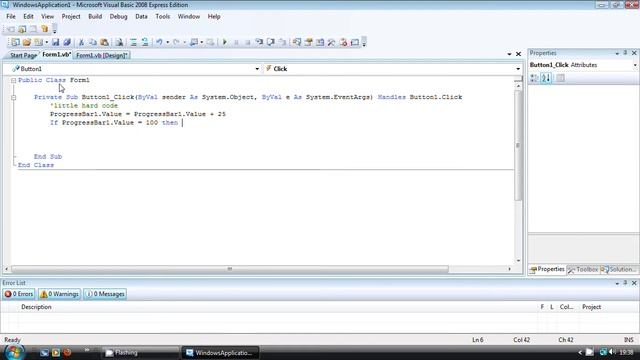Sort Error List by Col... column
640x360 pixels.
pyautogui.click(x=566, y=307)
